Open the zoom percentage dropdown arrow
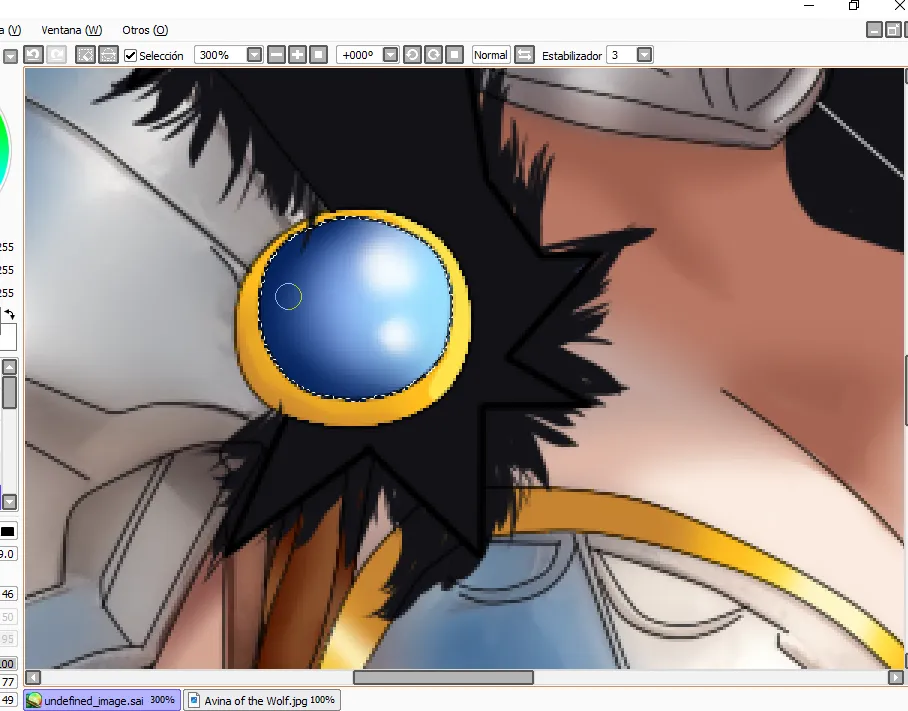The height and width of the screenshot is (711, 908). tap(254, 55)
